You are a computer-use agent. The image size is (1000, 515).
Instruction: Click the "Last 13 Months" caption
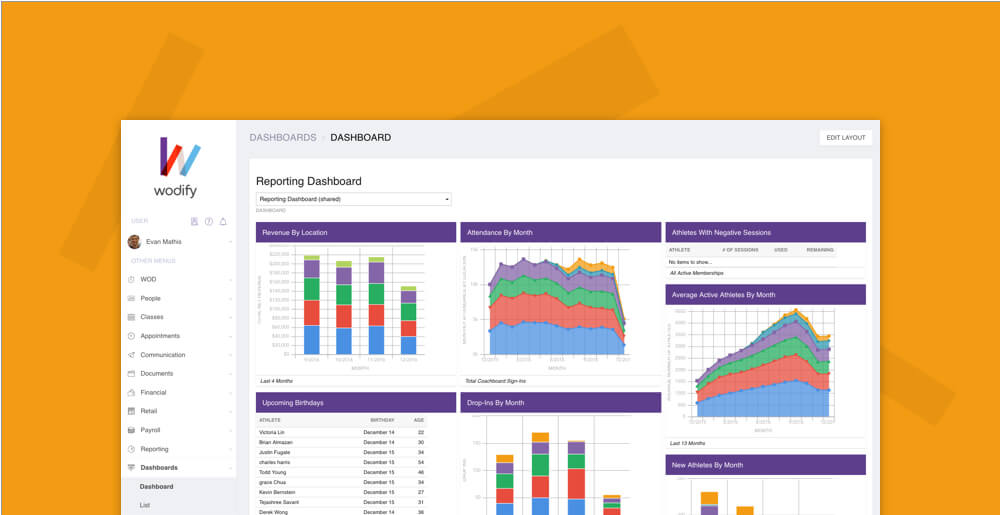pos(688,443)
